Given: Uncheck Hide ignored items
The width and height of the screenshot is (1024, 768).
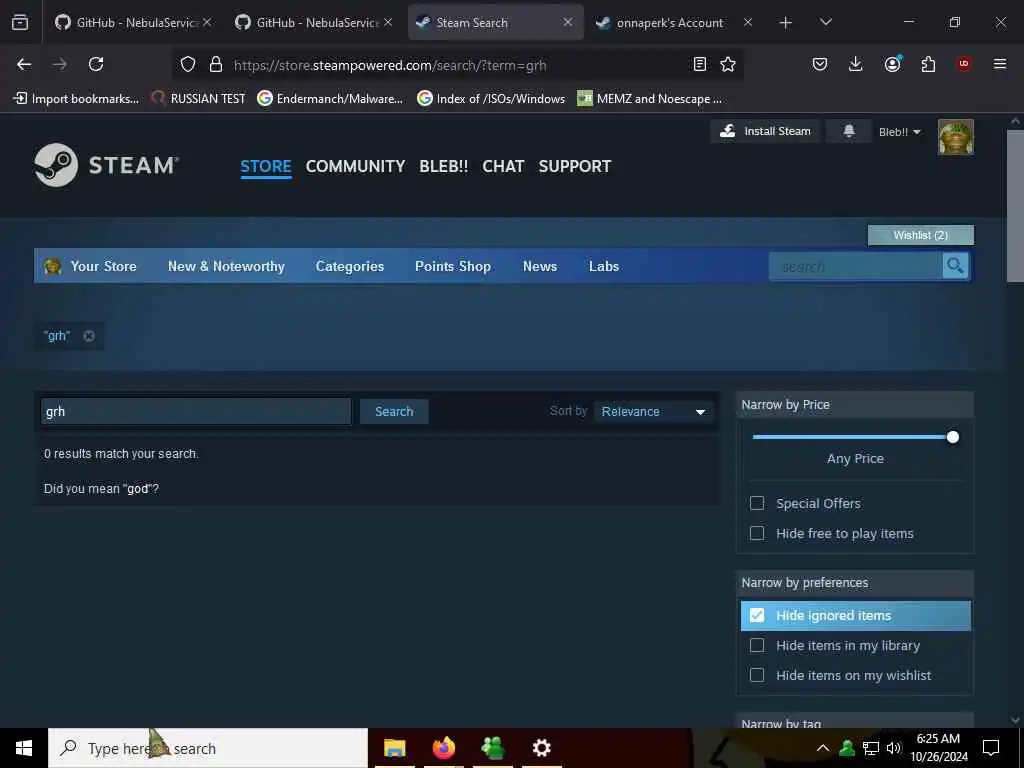Looking at the screenshot, I should pyautogui.click(x=757, y=615).
